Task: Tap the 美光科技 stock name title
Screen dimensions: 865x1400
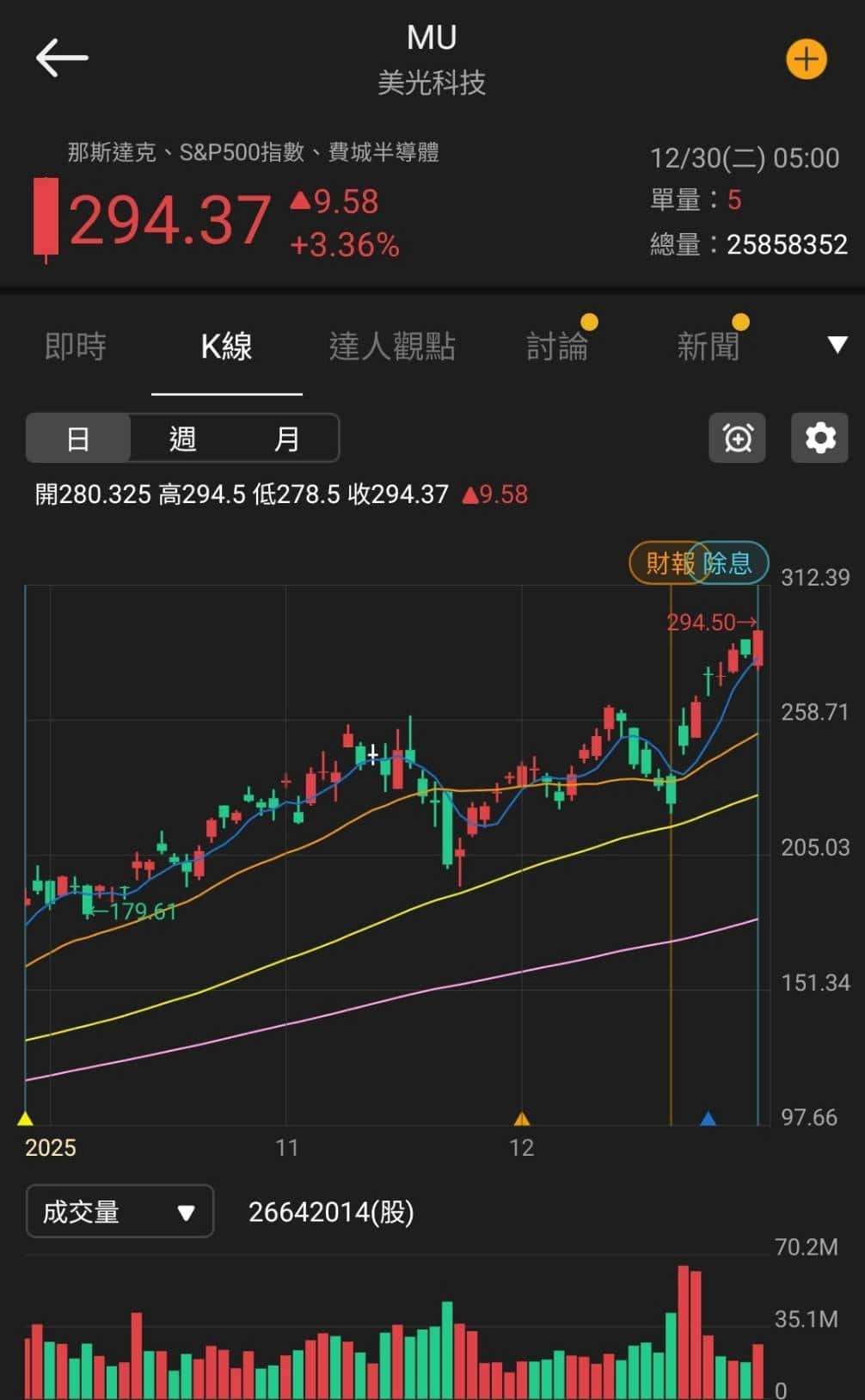Action: pos(432,83)
